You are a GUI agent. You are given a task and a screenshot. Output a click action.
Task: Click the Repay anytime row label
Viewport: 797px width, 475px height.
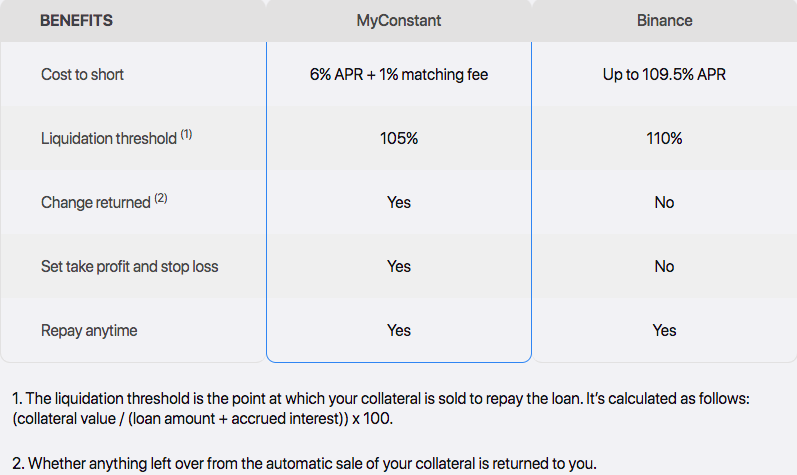[x=89, y=331]
